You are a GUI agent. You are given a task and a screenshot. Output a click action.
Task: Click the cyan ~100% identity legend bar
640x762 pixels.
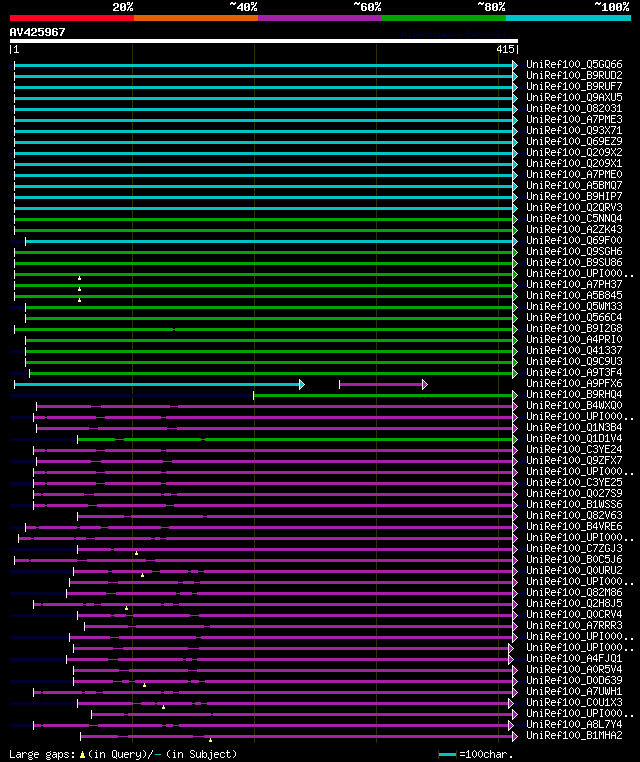point(568,18)
